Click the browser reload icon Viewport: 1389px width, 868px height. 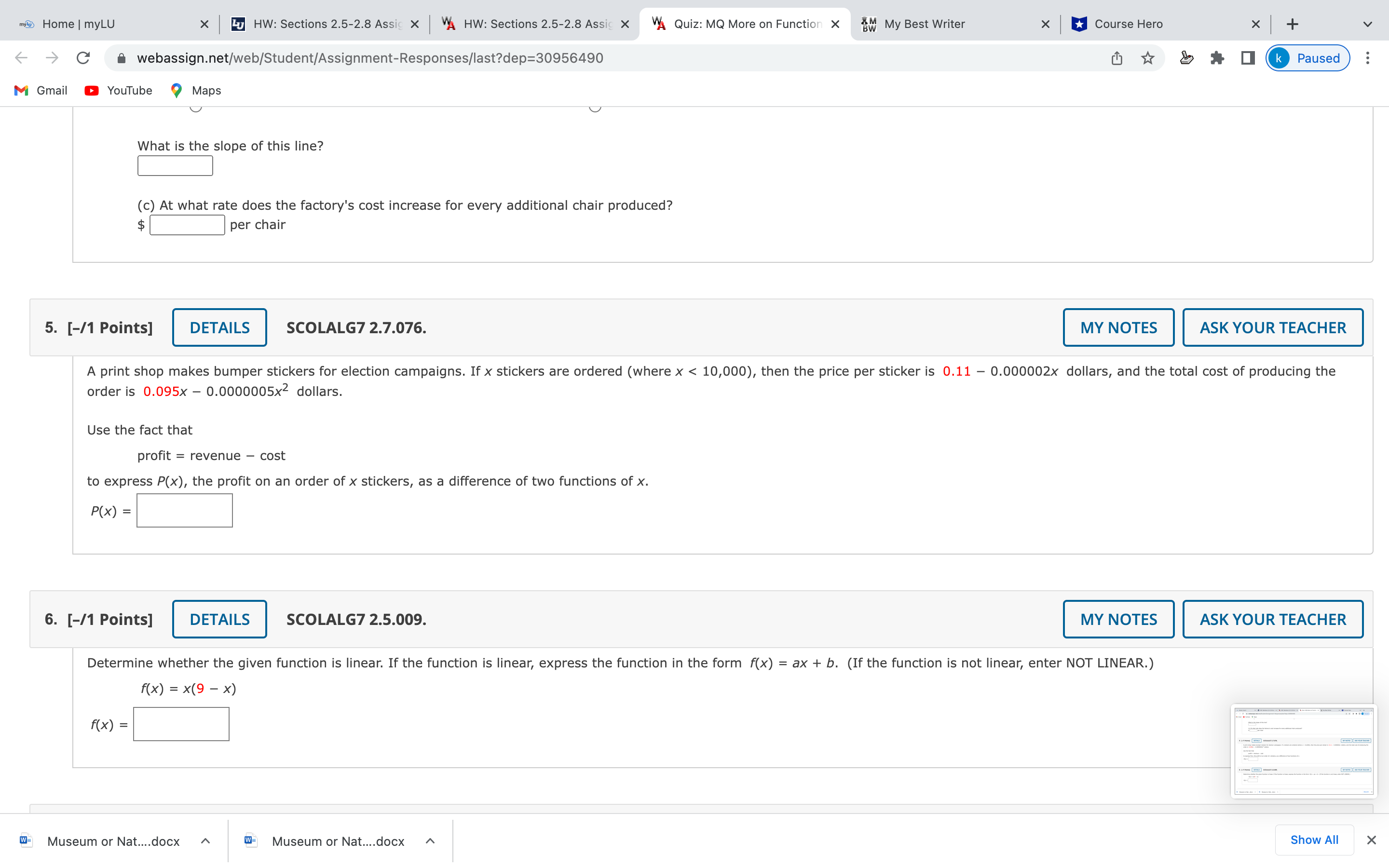(x=83, y=58)
